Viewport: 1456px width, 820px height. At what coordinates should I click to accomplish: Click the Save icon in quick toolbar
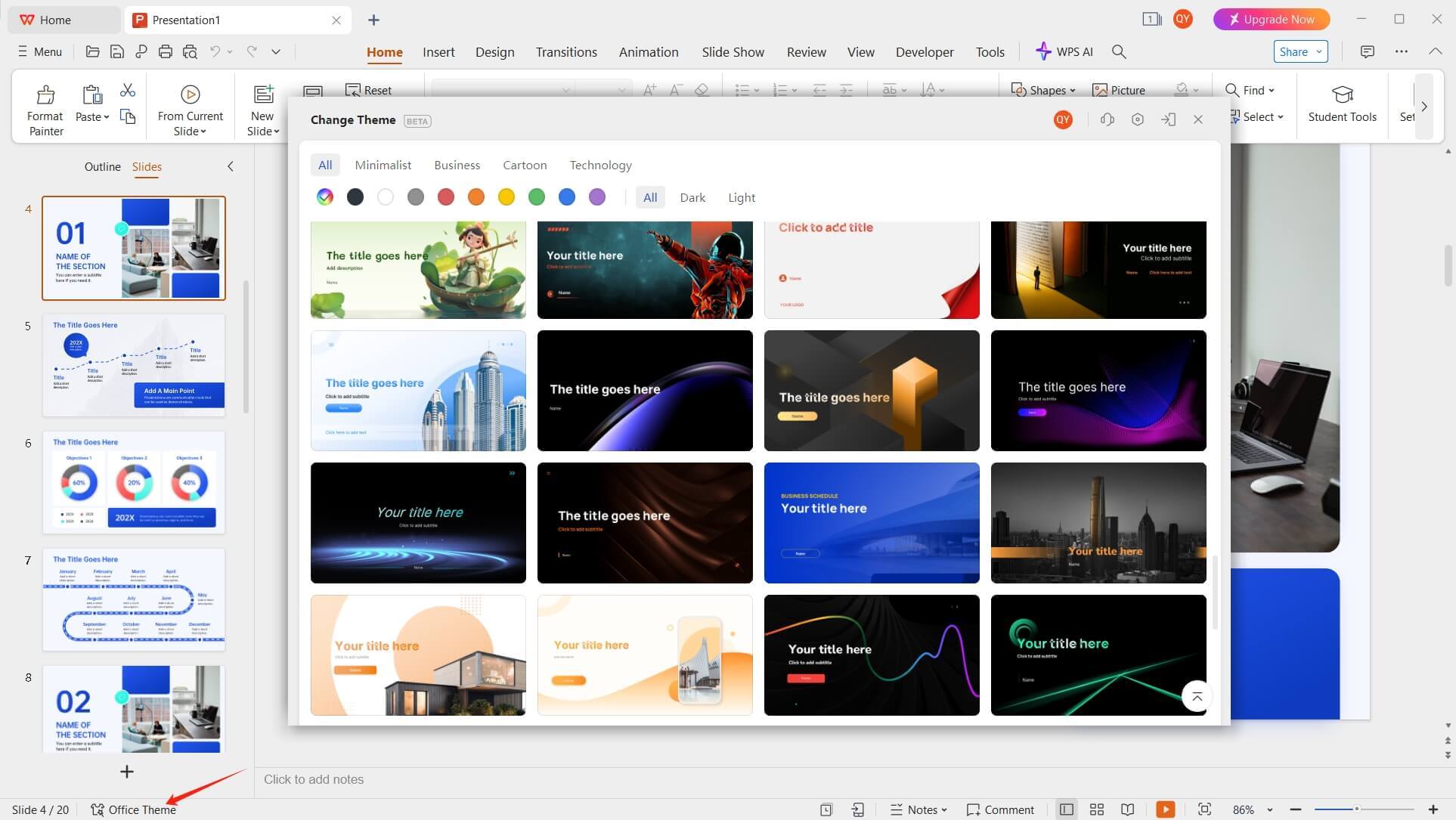point(116,51)
